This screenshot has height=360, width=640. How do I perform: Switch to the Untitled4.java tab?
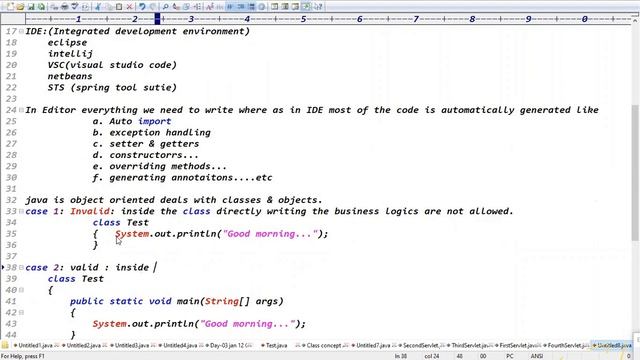pos(180,345)
